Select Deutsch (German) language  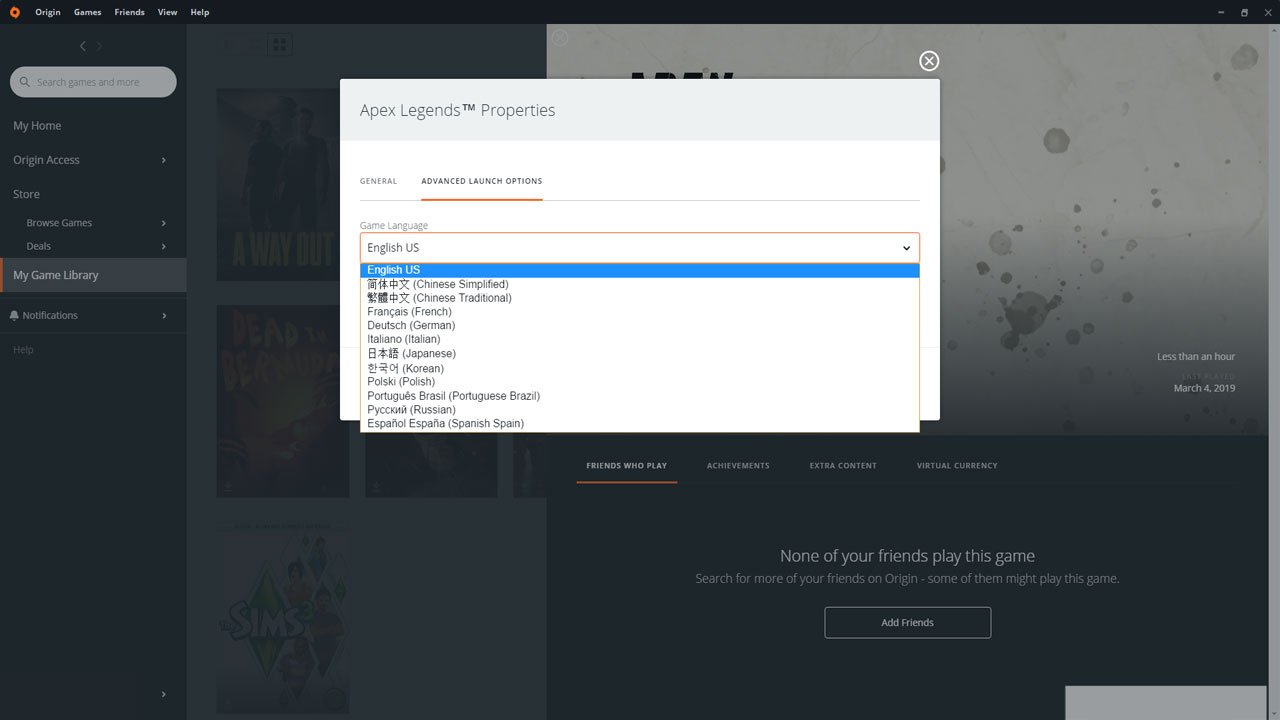(640, 325)
